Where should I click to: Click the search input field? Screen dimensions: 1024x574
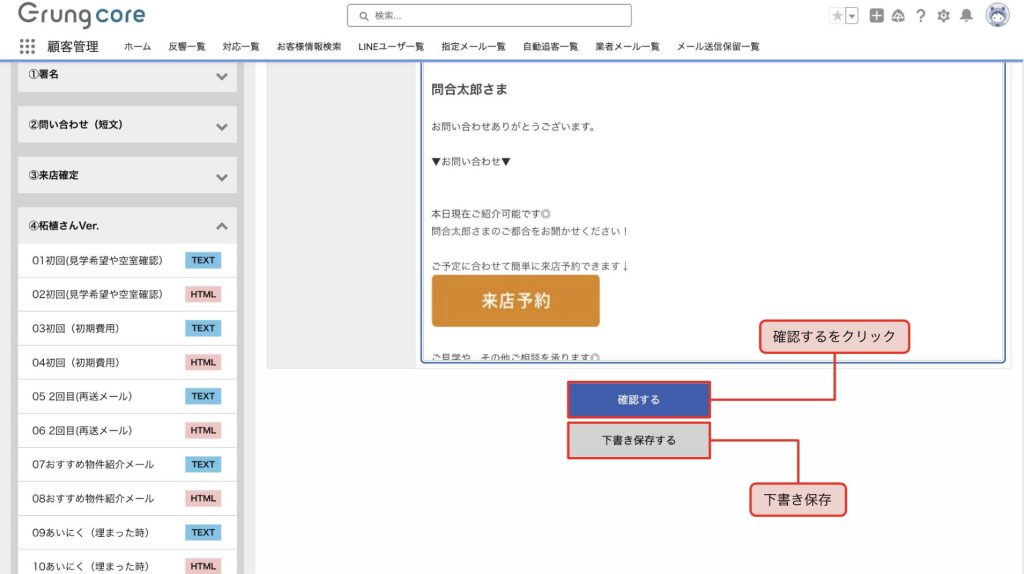[490, 16]
